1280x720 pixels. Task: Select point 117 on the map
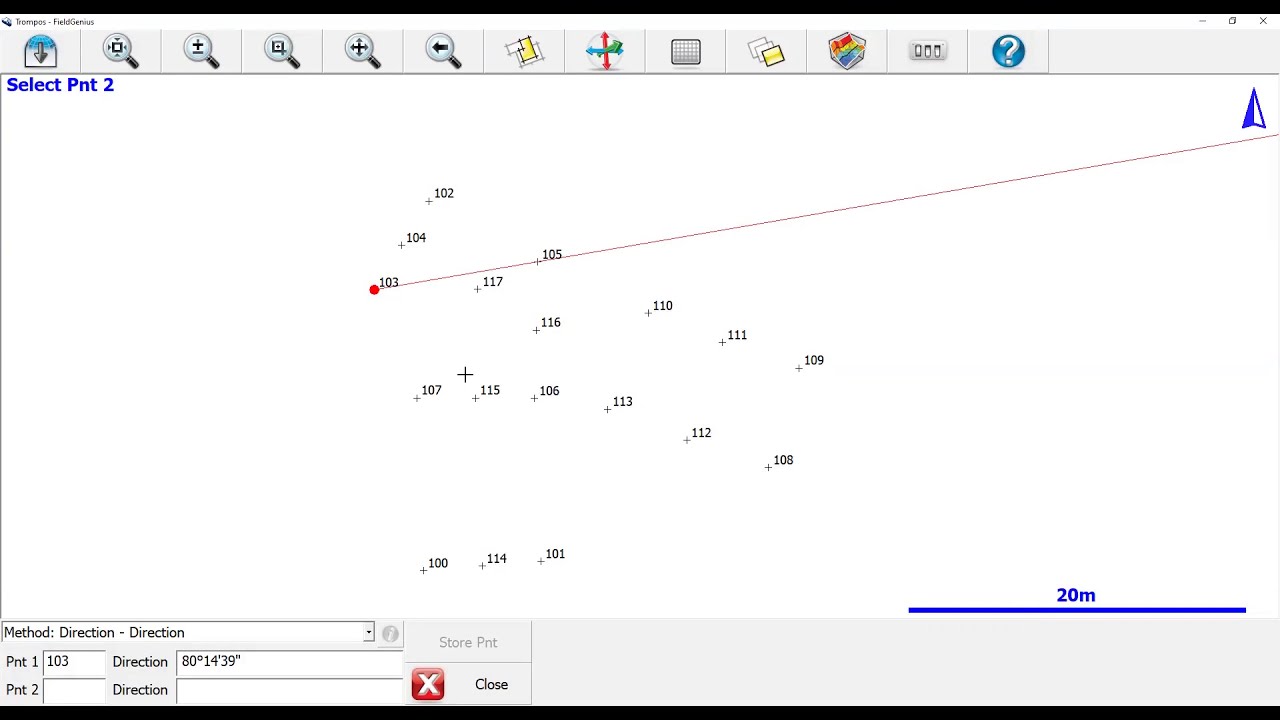pyautogui.click(x=478, y=289)
